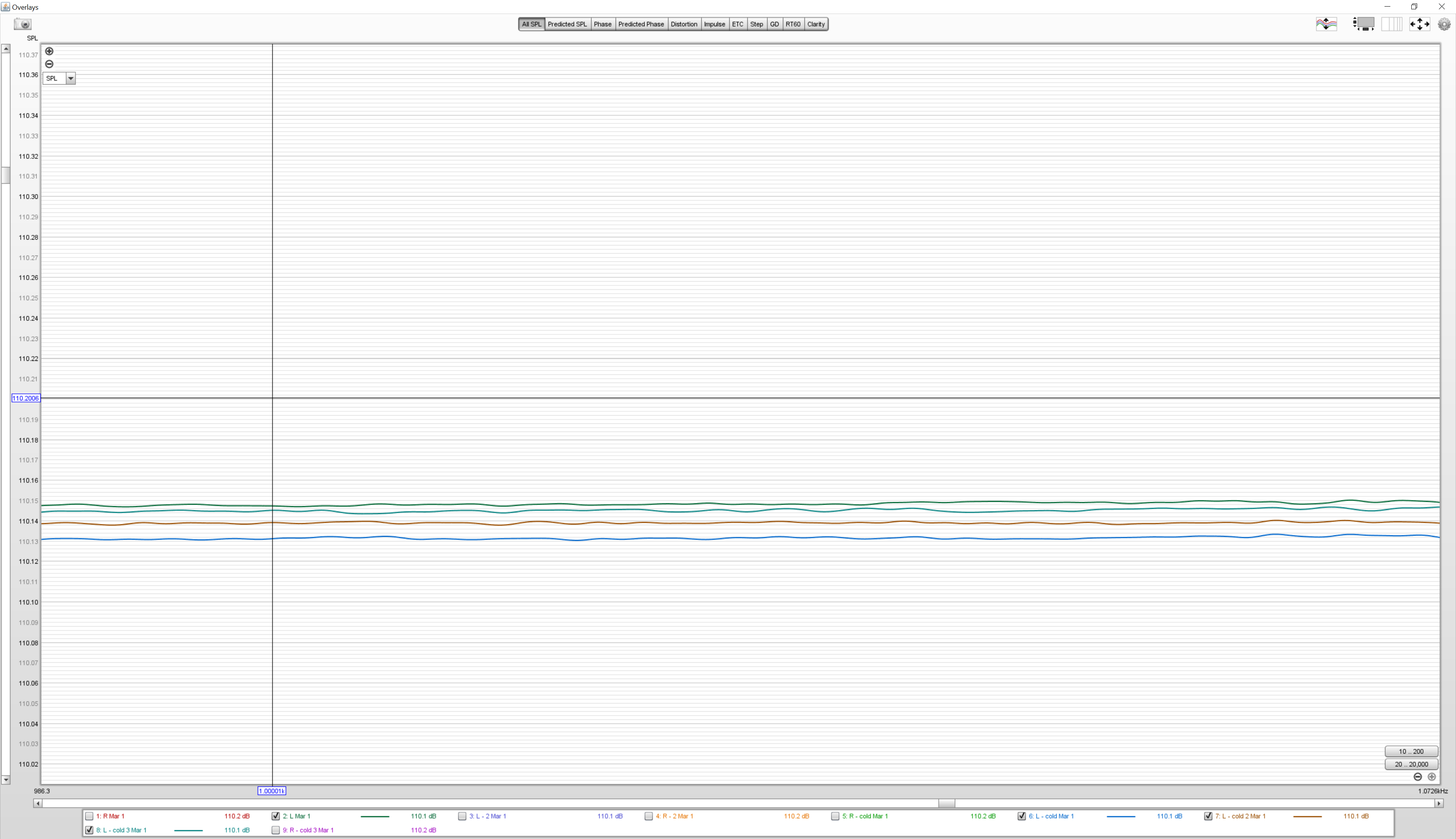Click the 1.0726kHz axis end label
Screen dimensions: 1456x839
click(1433, 791)
